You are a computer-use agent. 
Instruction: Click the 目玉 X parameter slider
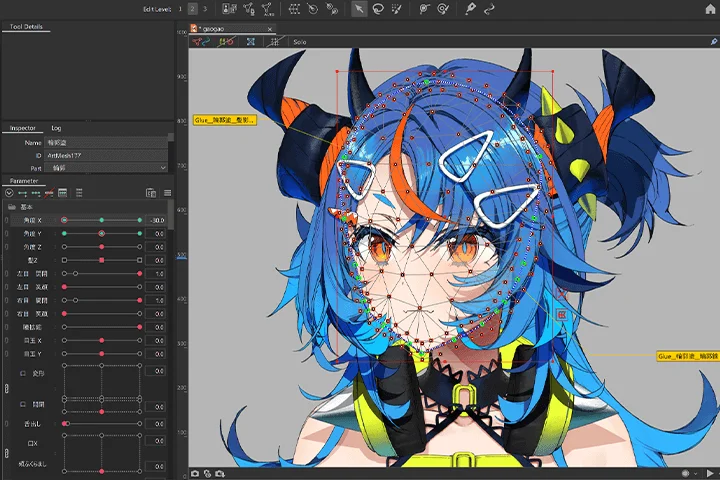click(102, 340)
